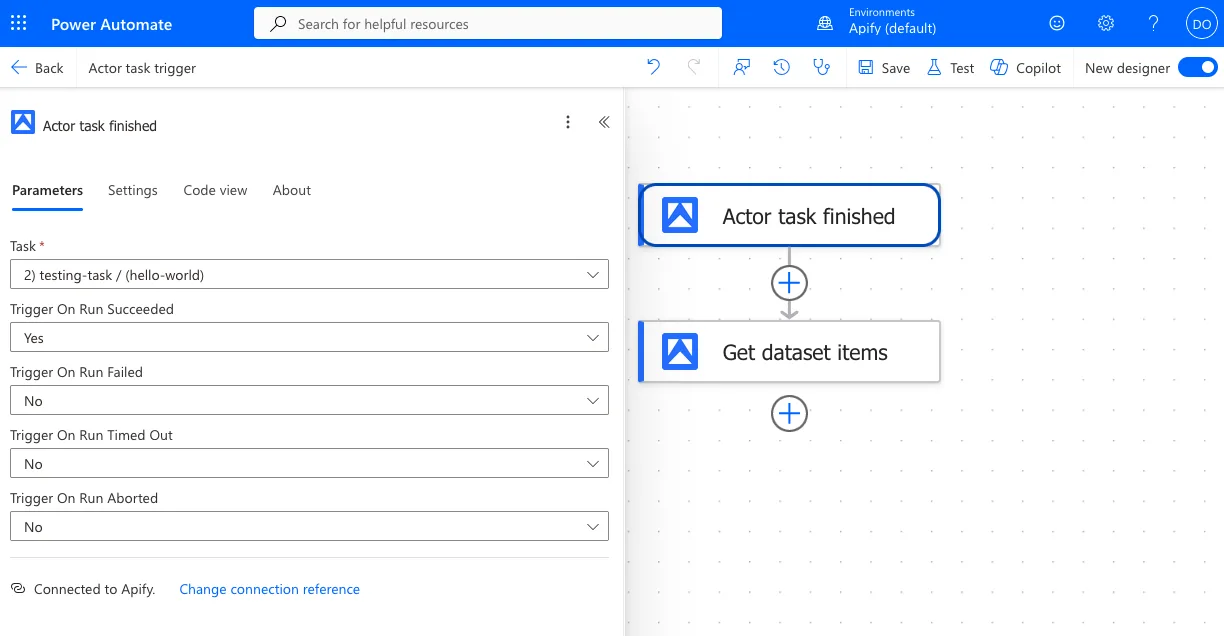
Task: Switch to the About tab
Action: click(x=292, y=190)
